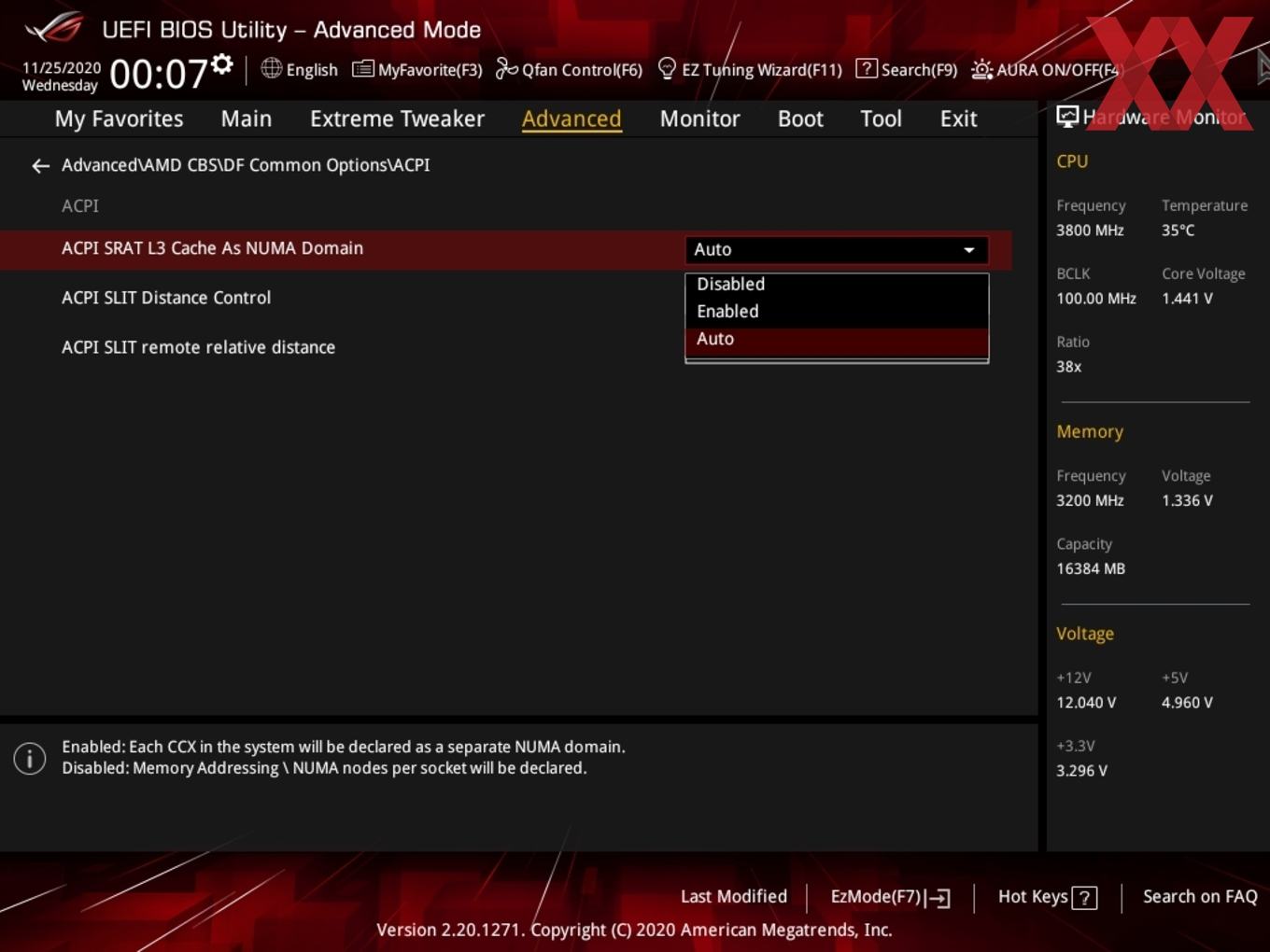This screenshot has width=1270, height=952.
Task: Click CPU temperature 35°C value
Action: 1178,231
